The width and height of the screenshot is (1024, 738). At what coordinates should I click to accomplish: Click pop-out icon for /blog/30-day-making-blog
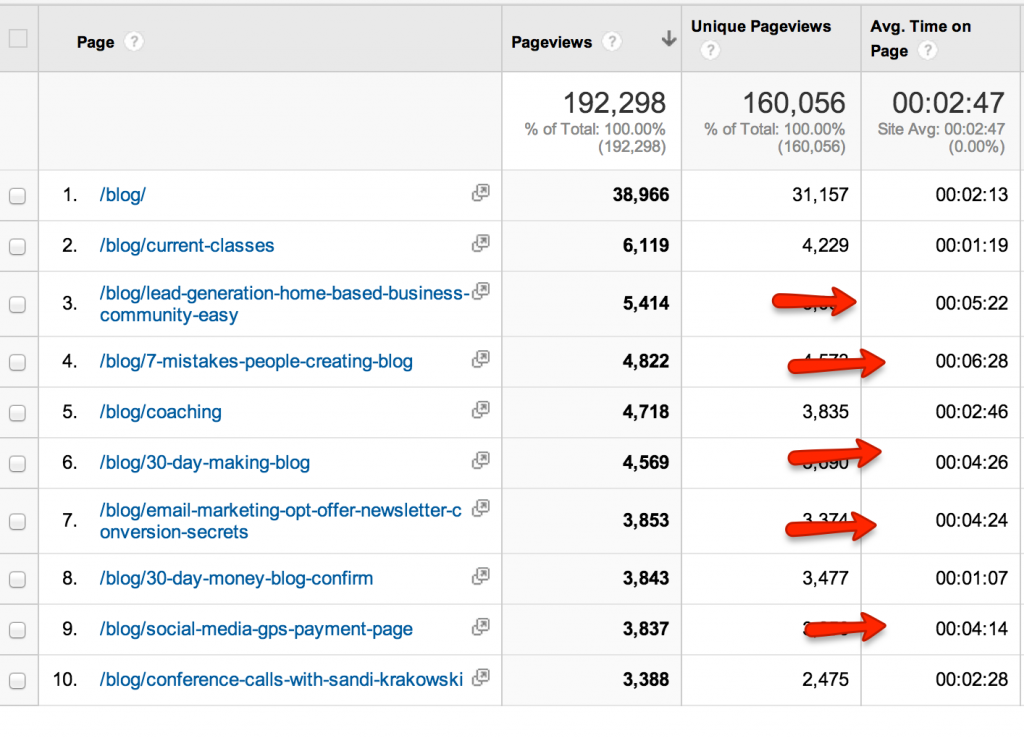pos(481,458)
